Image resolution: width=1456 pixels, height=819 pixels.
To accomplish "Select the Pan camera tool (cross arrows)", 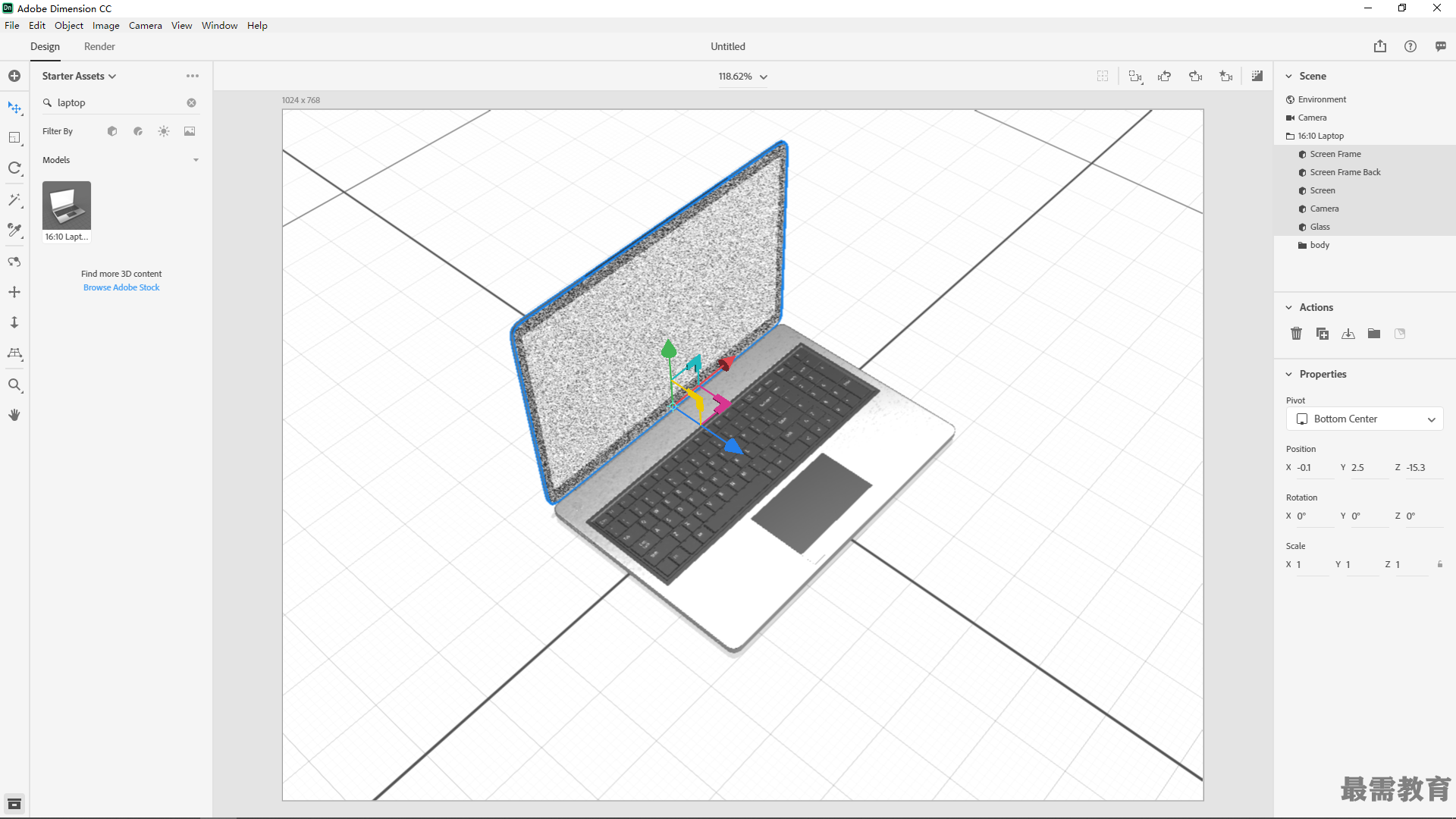I will coord(14,292).
